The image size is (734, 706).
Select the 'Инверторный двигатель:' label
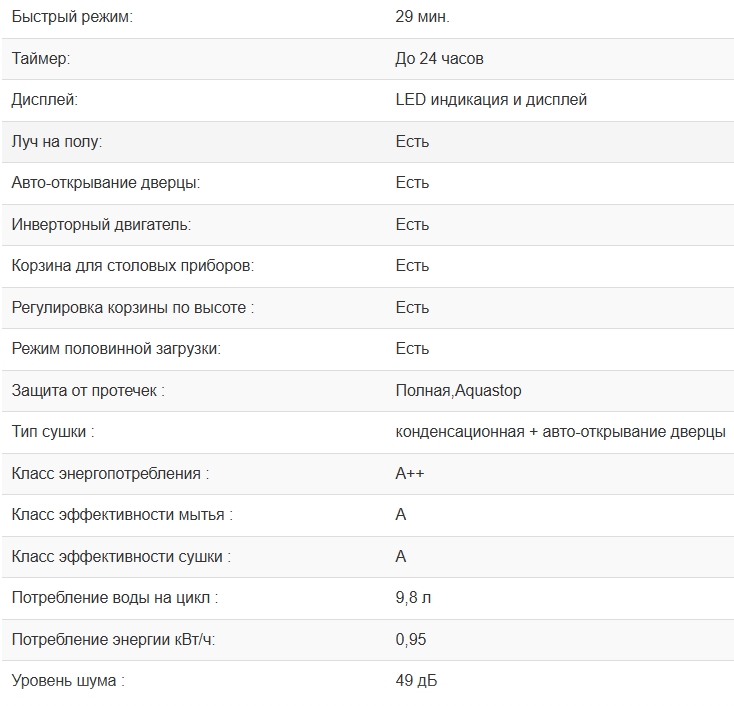pyautogui.click(x=101, y=225)
